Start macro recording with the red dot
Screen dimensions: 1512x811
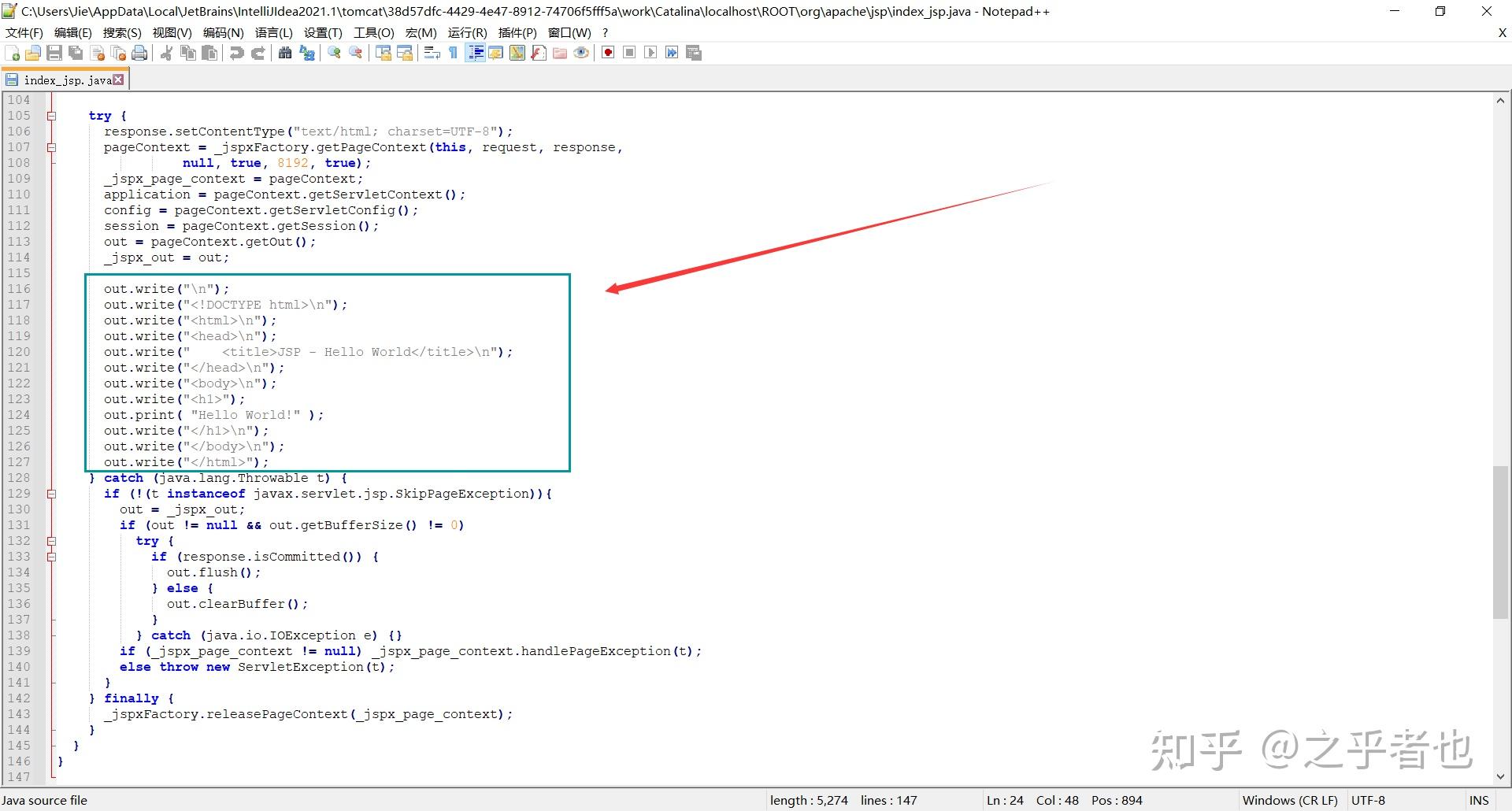pyautogui.click(x=608, y=53)
